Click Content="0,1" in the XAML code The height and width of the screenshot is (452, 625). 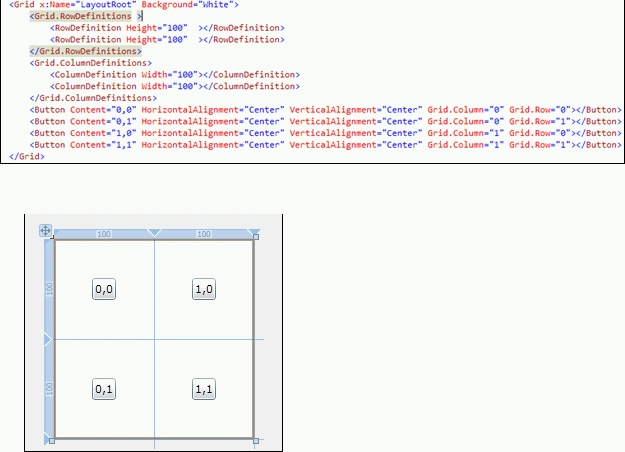[x=103, y=122]
